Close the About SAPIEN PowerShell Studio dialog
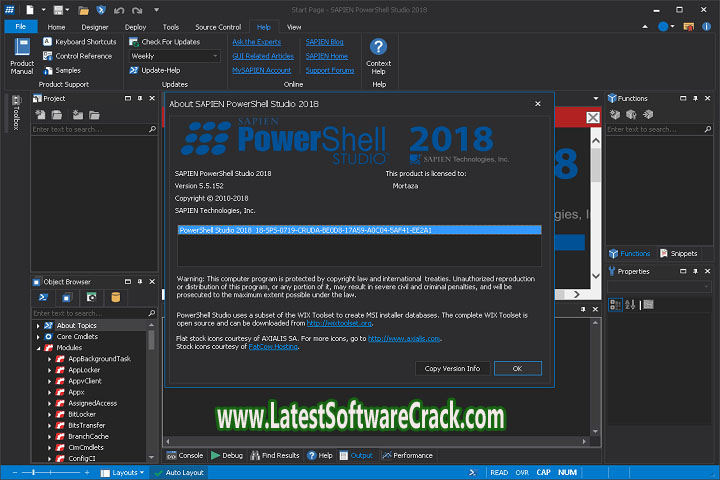This screenshot has width=720, height=480. (538, 104)
